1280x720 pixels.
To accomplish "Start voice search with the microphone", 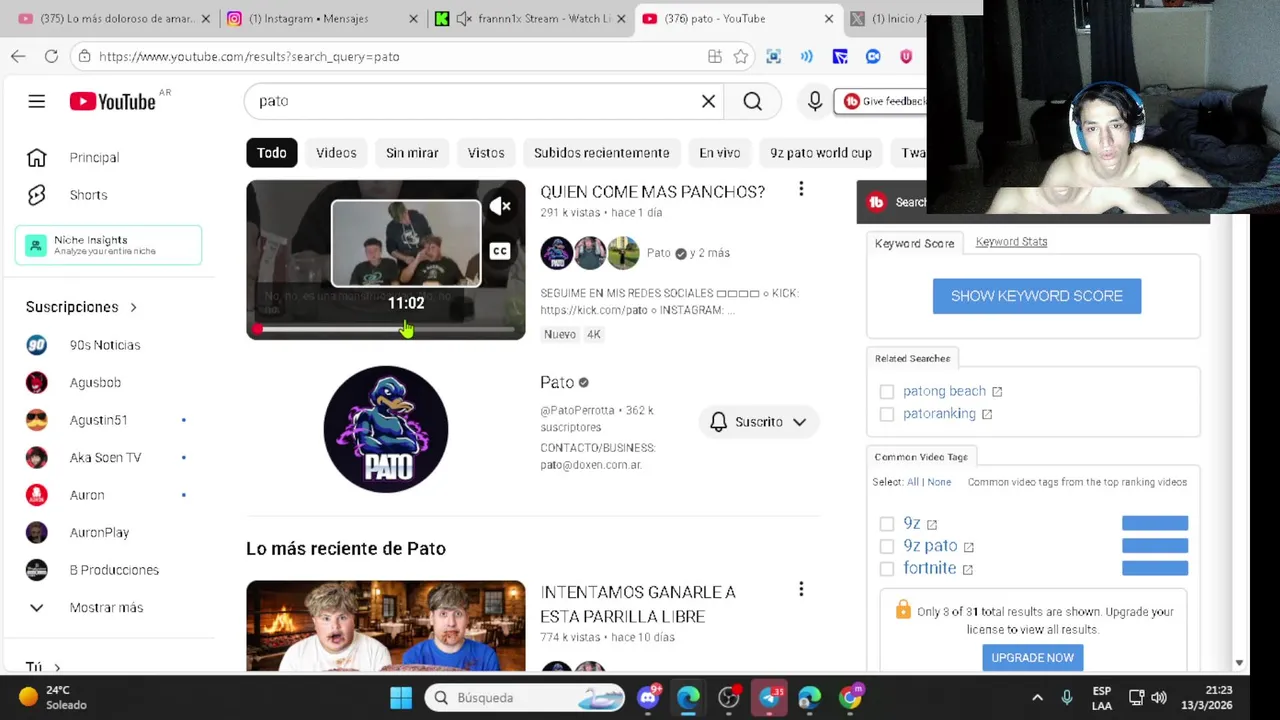I will (x=815, y=101).
